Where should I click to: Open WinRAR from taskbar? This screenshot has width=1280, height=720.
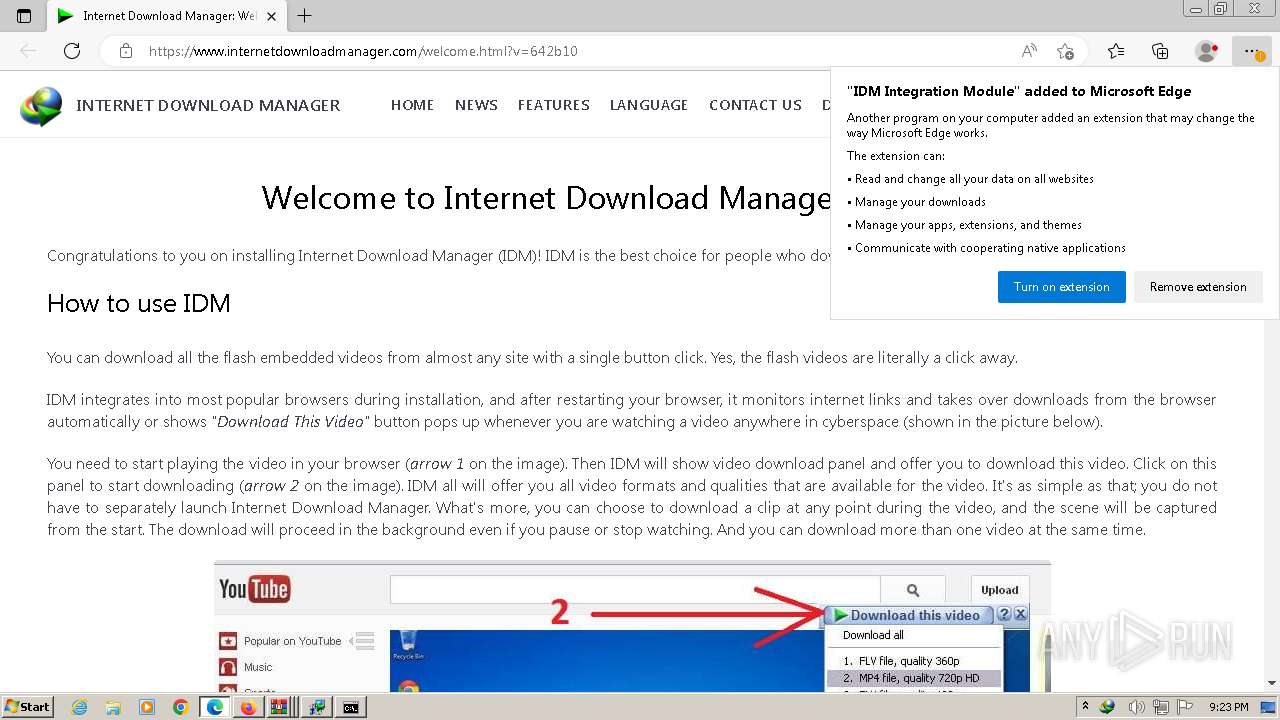pyautogui.click(x=279, y=707)
